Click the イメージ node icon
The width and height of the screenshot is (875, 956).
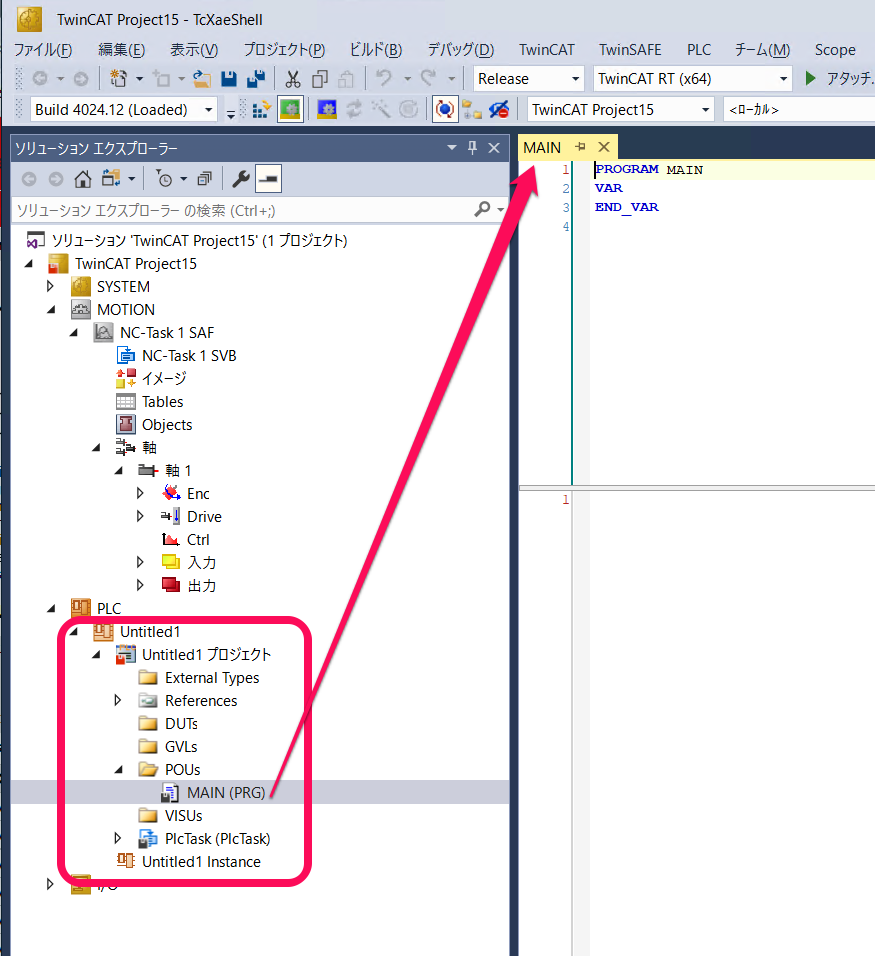126,379
